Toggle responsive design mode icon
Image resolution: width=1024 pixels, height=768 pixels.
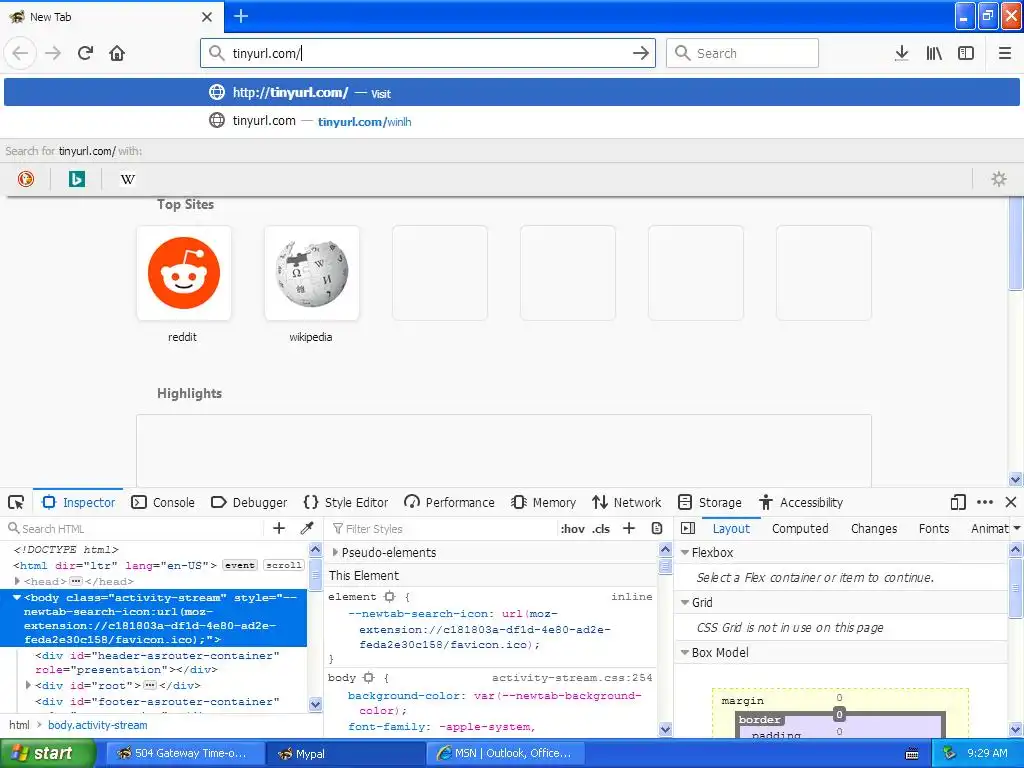[958, 502]
